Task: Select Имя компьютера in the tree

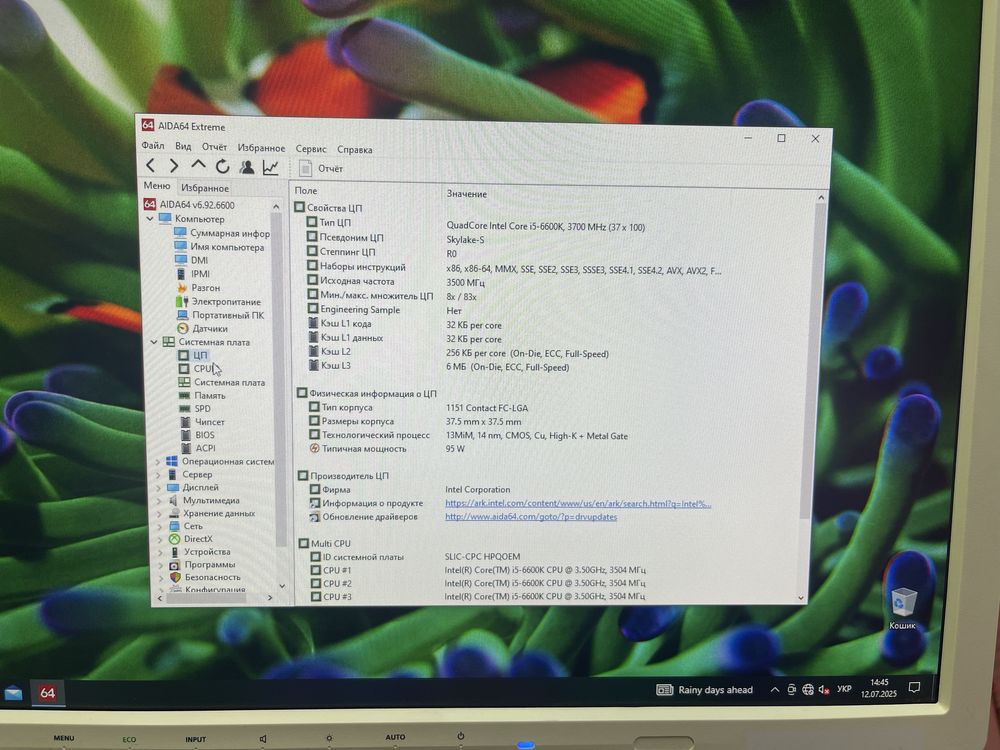Action: (x=219, y=247)
